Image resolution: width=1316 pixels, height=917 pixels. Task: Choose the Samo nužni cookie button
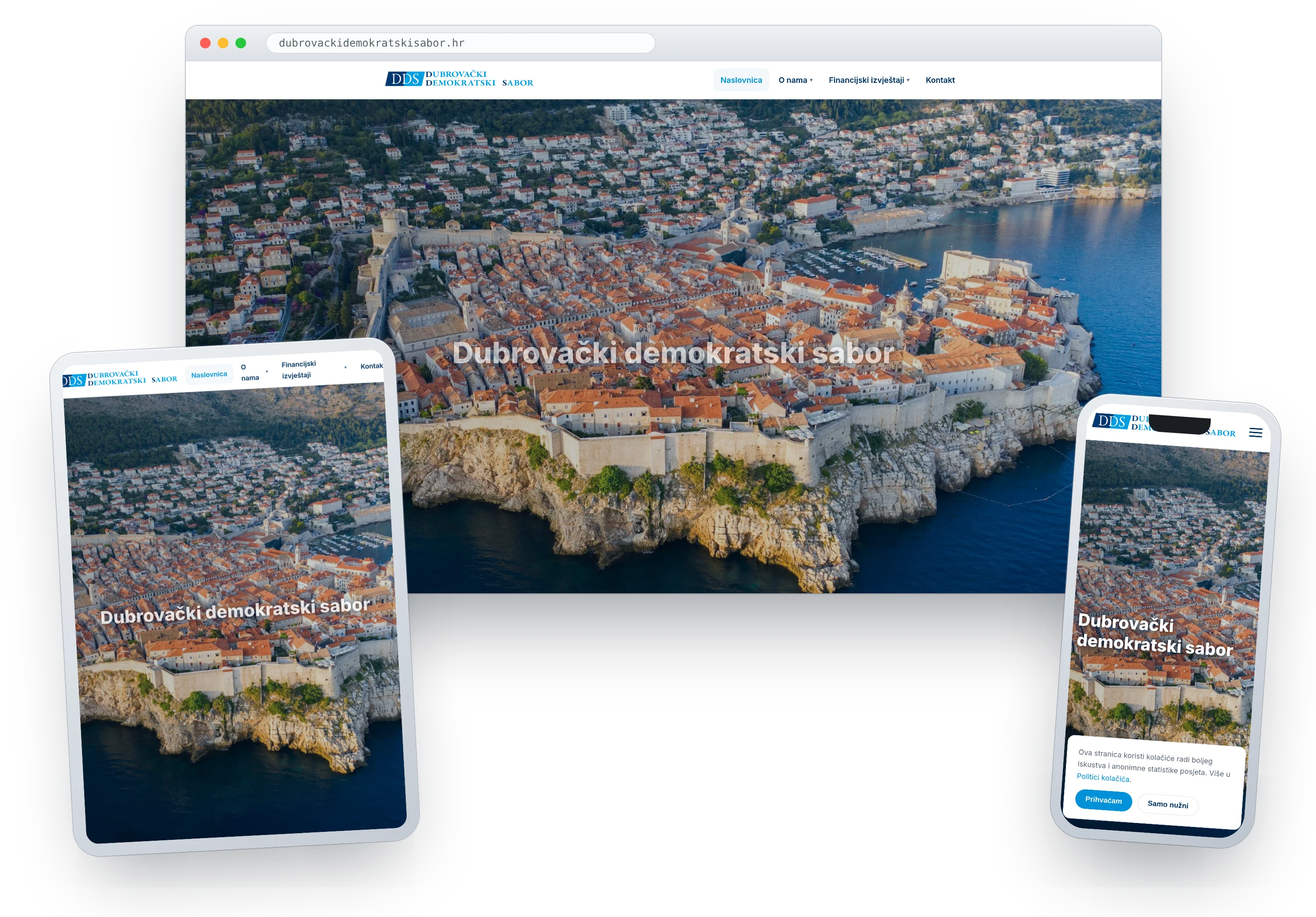point(1167,805)
